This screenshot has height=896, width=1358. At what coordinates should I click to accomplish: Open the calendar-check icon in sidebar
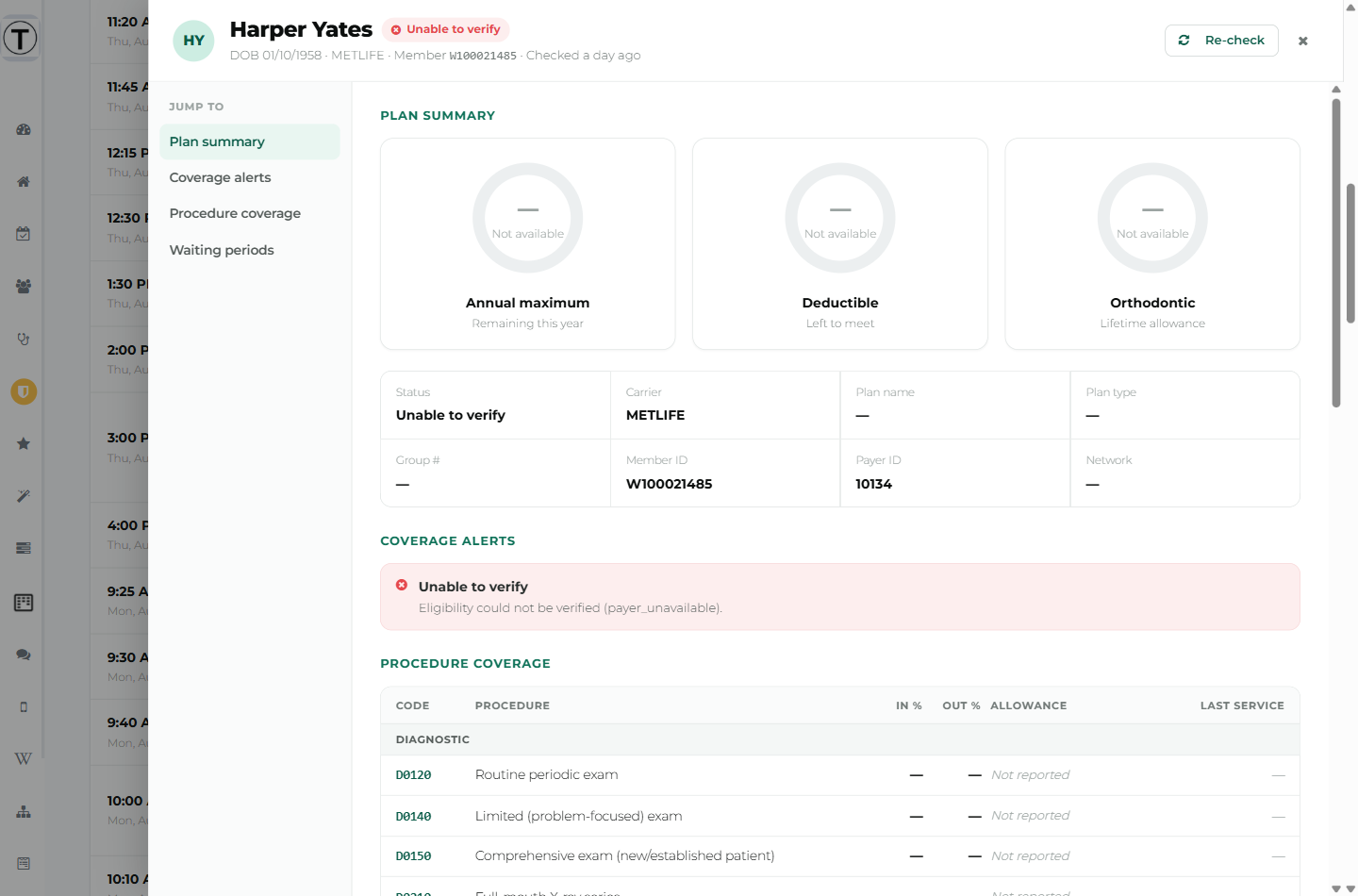pos(24,234)
